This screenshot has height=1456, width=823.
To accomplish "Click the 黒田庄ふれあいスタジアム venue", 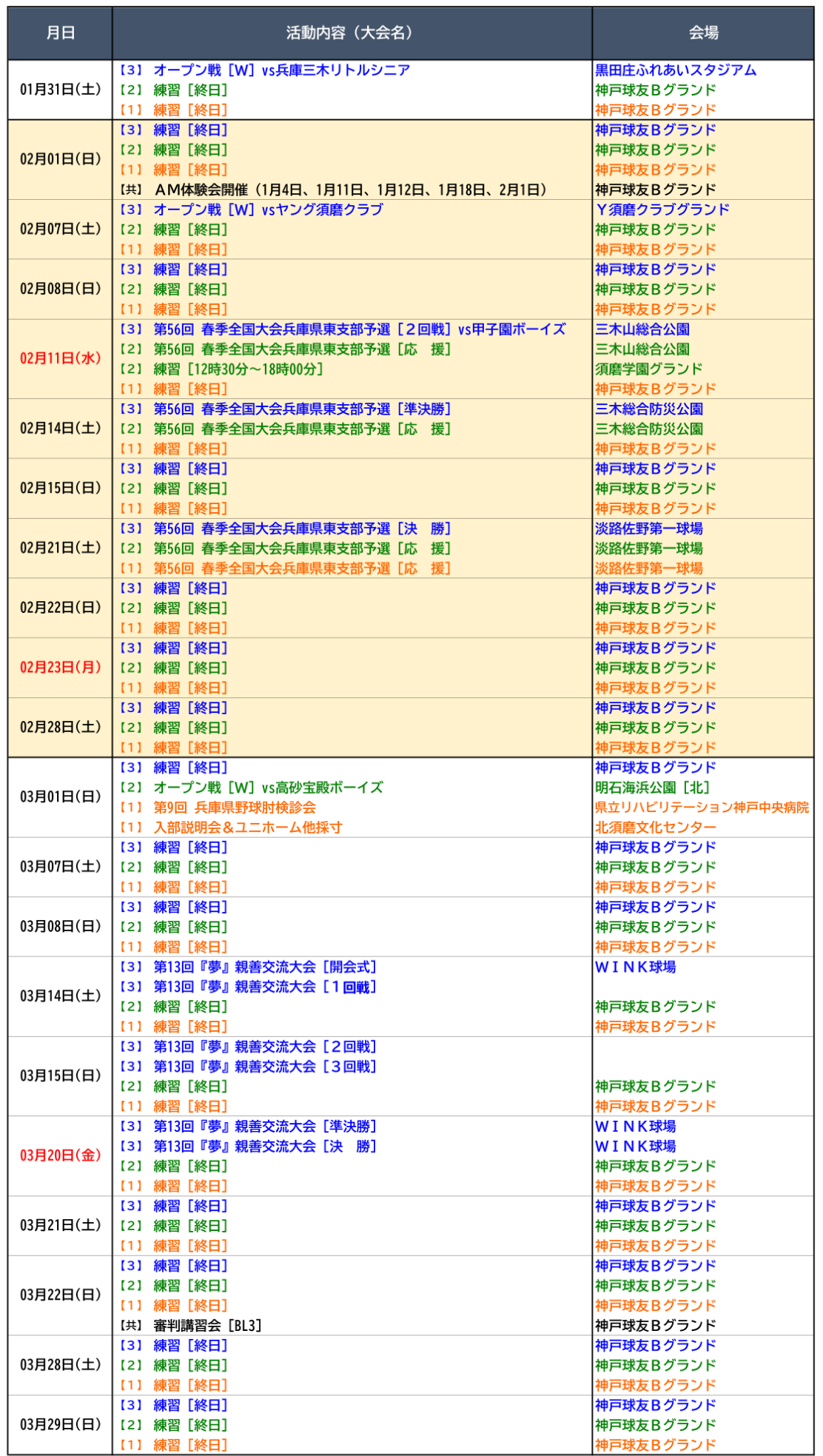I will (x=676, y=70).
